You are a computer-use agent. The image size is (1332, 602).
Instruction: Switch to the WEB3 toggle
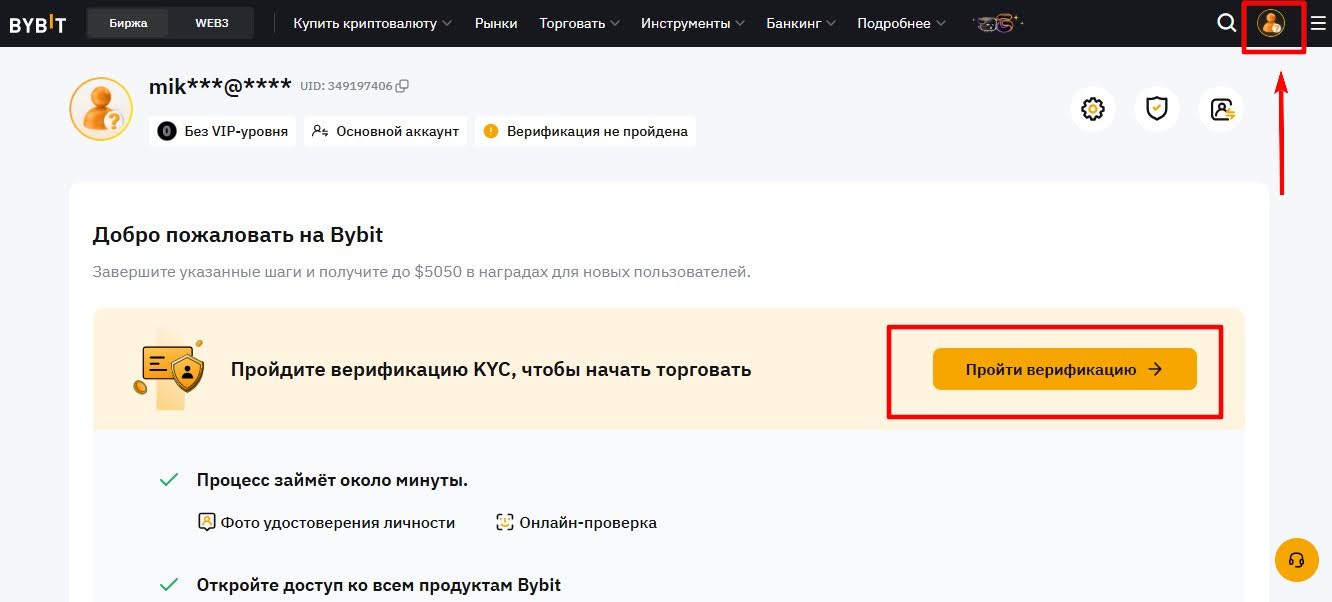pos(211,23)
